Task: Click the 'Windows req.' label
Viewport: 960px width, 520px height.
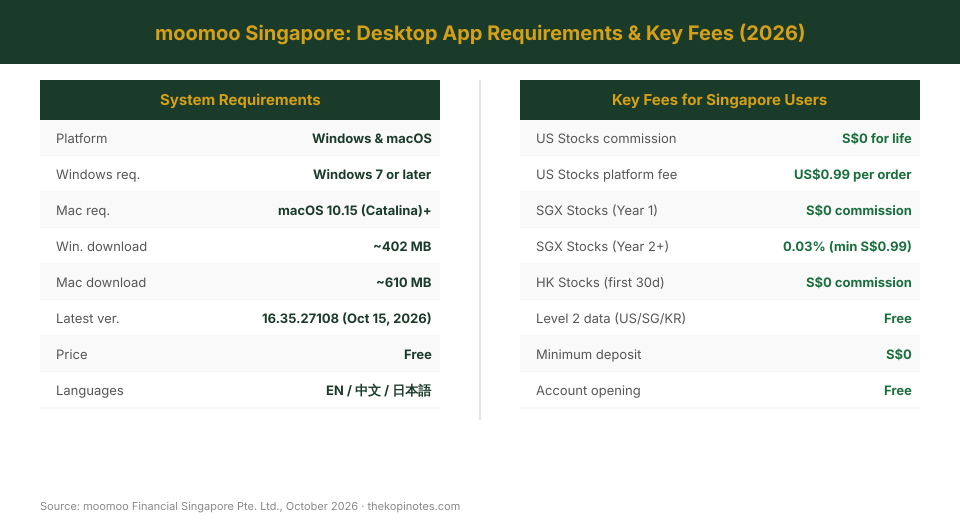Action: [x=98, y=175]
